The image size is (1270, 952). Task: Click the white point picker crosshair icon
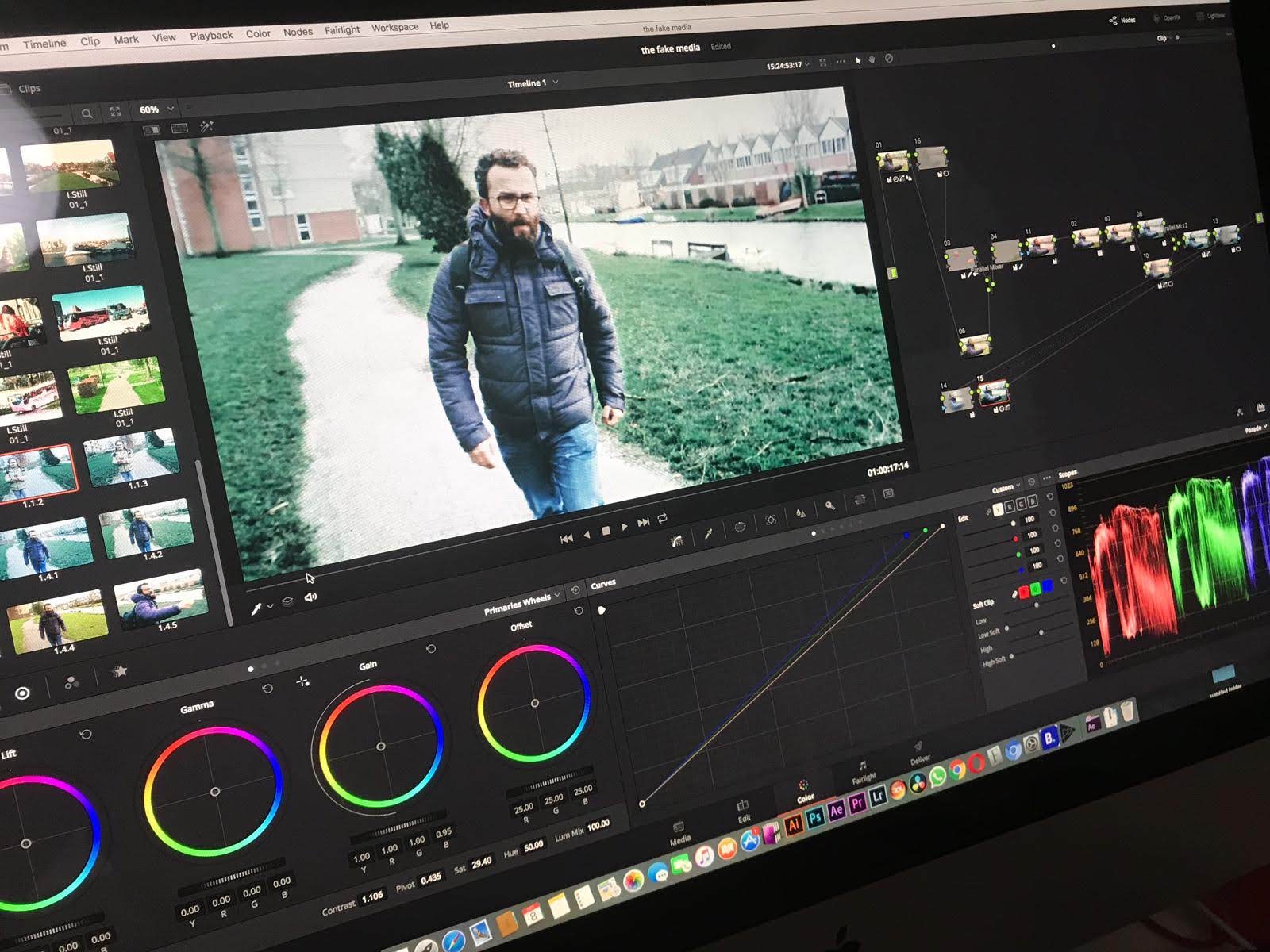pos(302,681)
